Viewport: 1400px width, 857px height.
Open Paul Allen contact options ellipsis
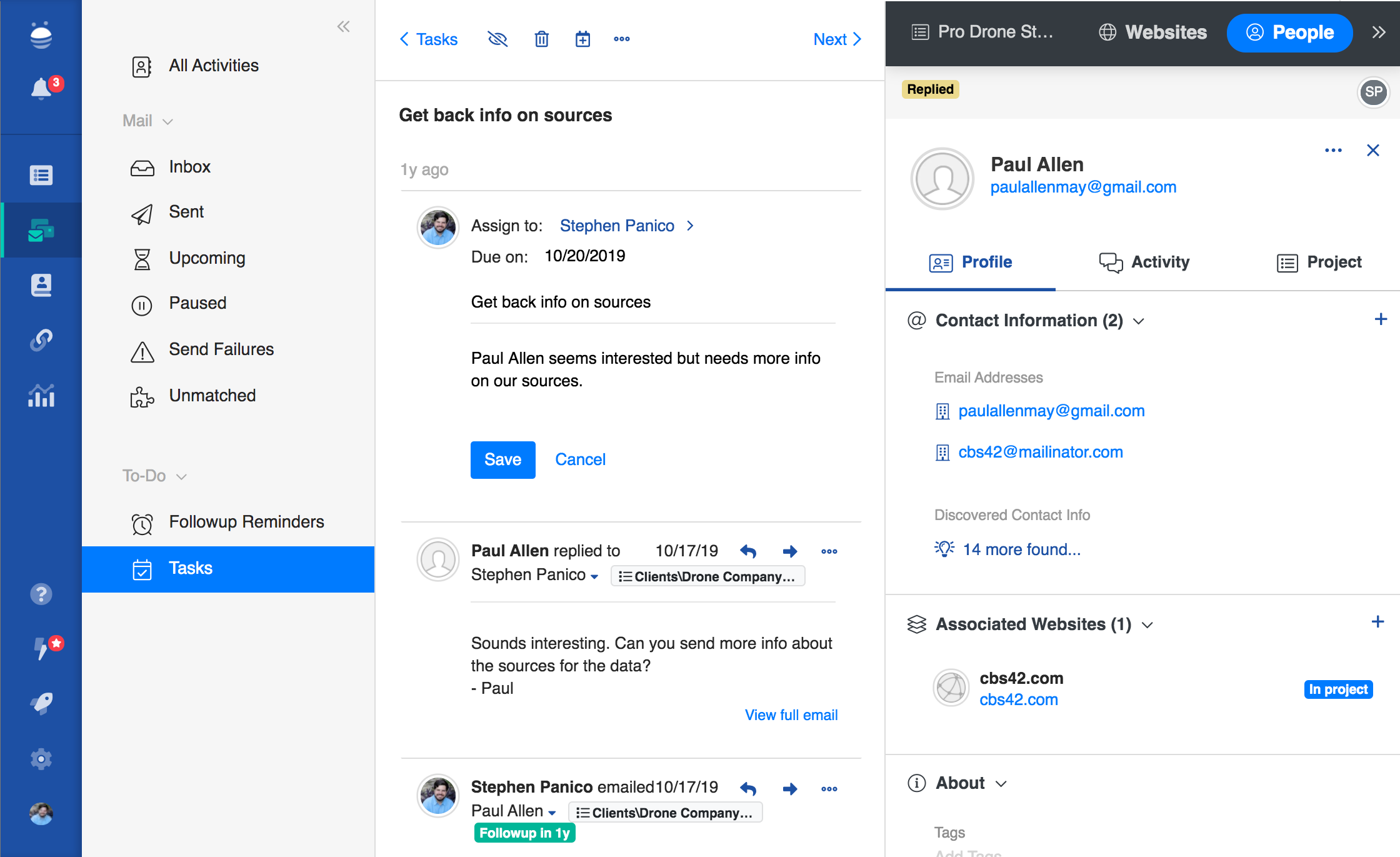1333,150
